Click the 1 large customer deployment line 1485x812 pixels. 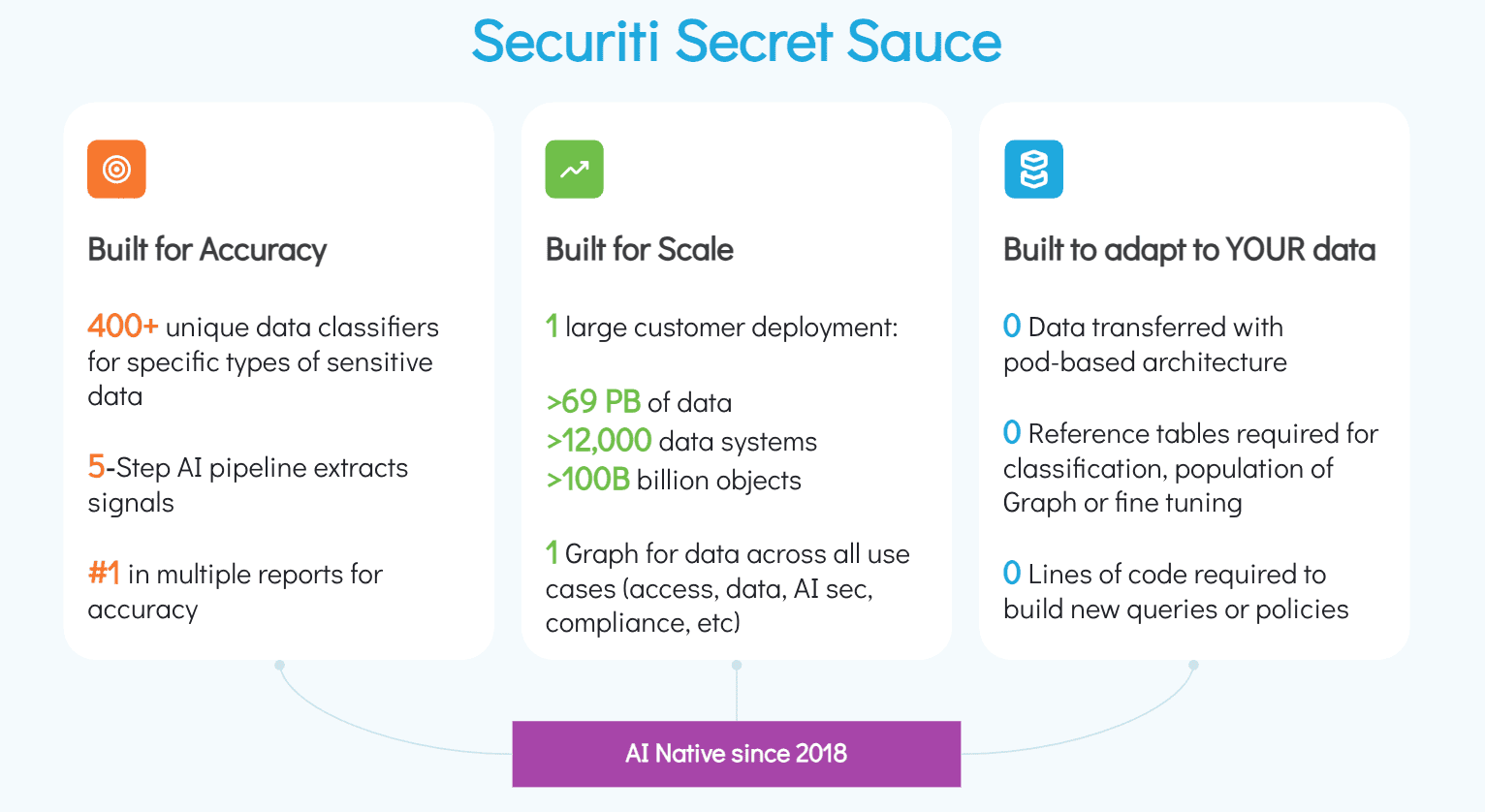point(722,328)
